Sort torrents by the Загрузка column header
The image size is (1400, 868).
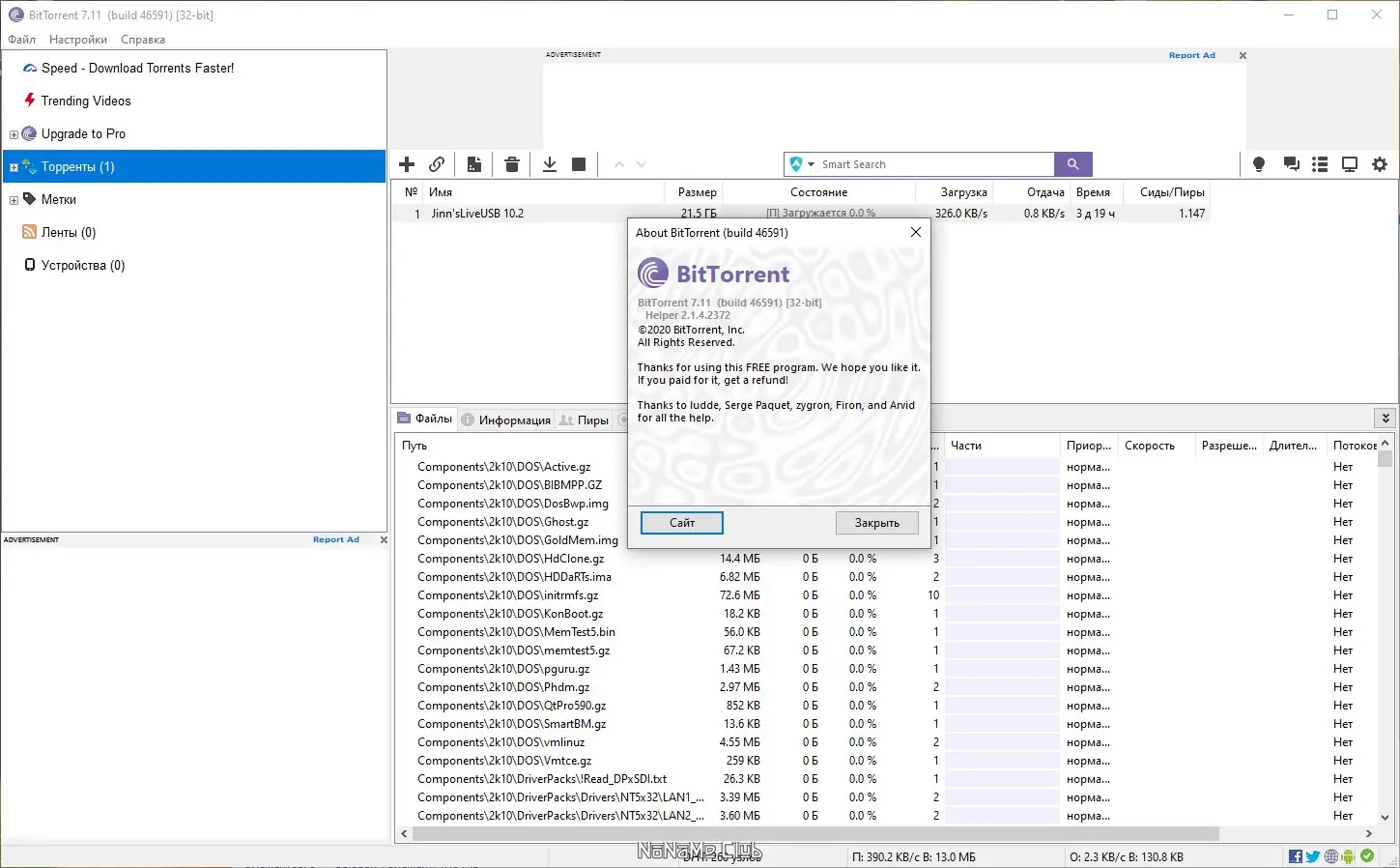tap(955, 192)
